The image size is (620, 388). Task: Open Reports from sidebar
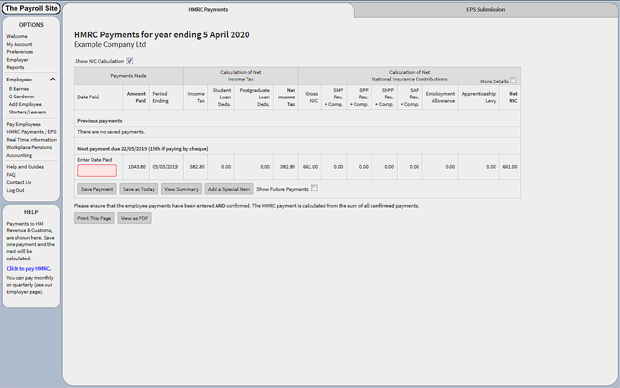click(15, 67)
